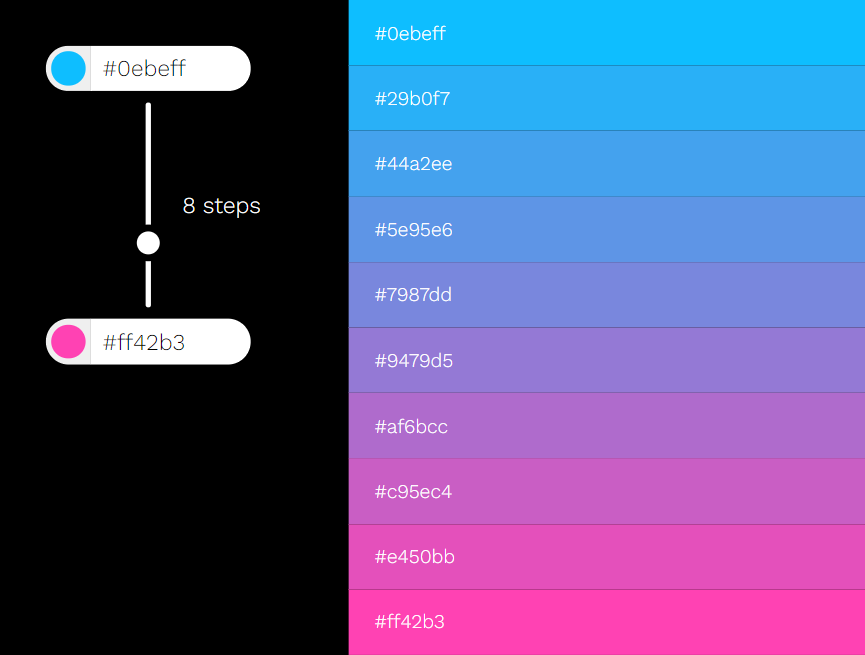Copy the #7987dd hex code text
Image resolution: width=865 pixels, height=655 pixels.
click(x=413, y=295)
